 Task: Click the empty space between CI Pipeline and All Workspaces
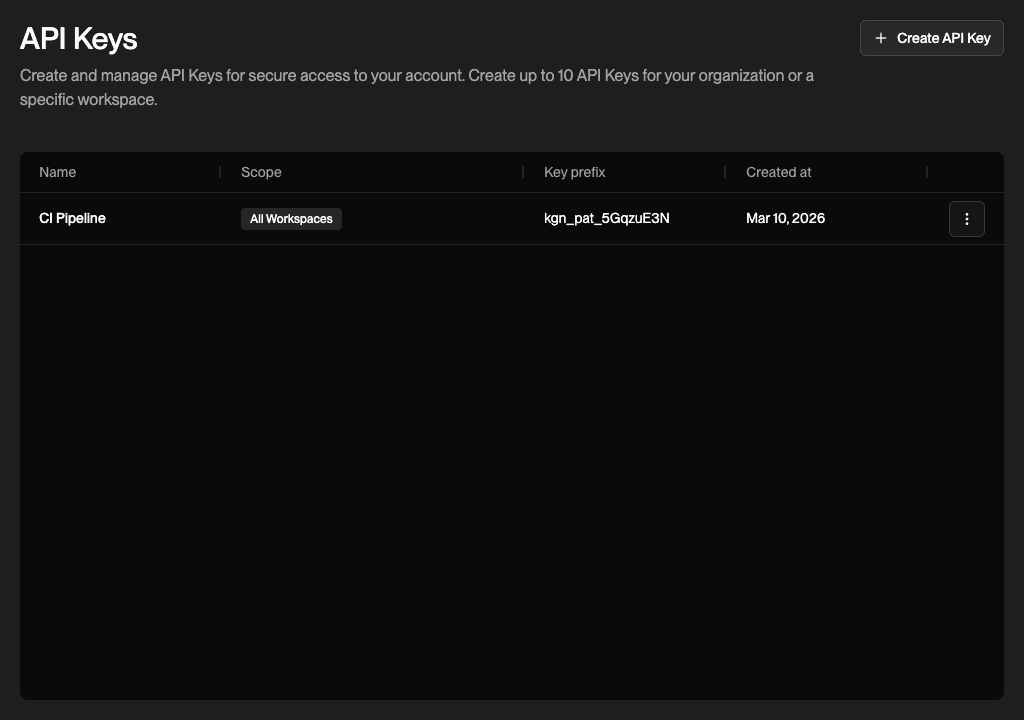point(170,218)
